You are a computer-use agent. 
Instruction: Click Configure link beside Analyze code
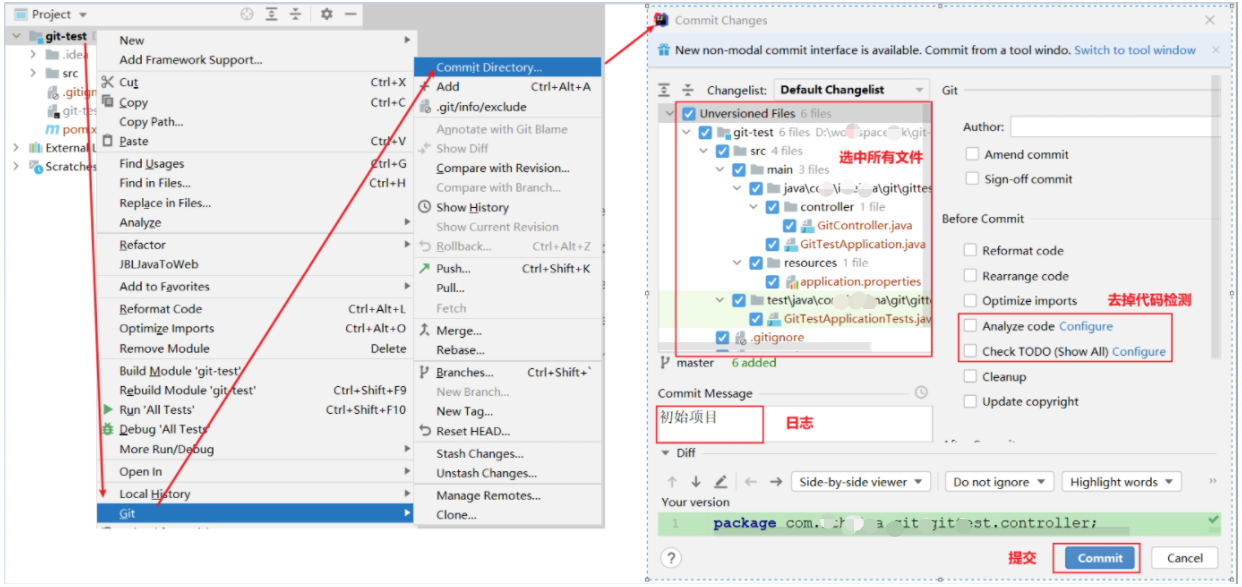pyautogui.click(x=1086, y=326)
